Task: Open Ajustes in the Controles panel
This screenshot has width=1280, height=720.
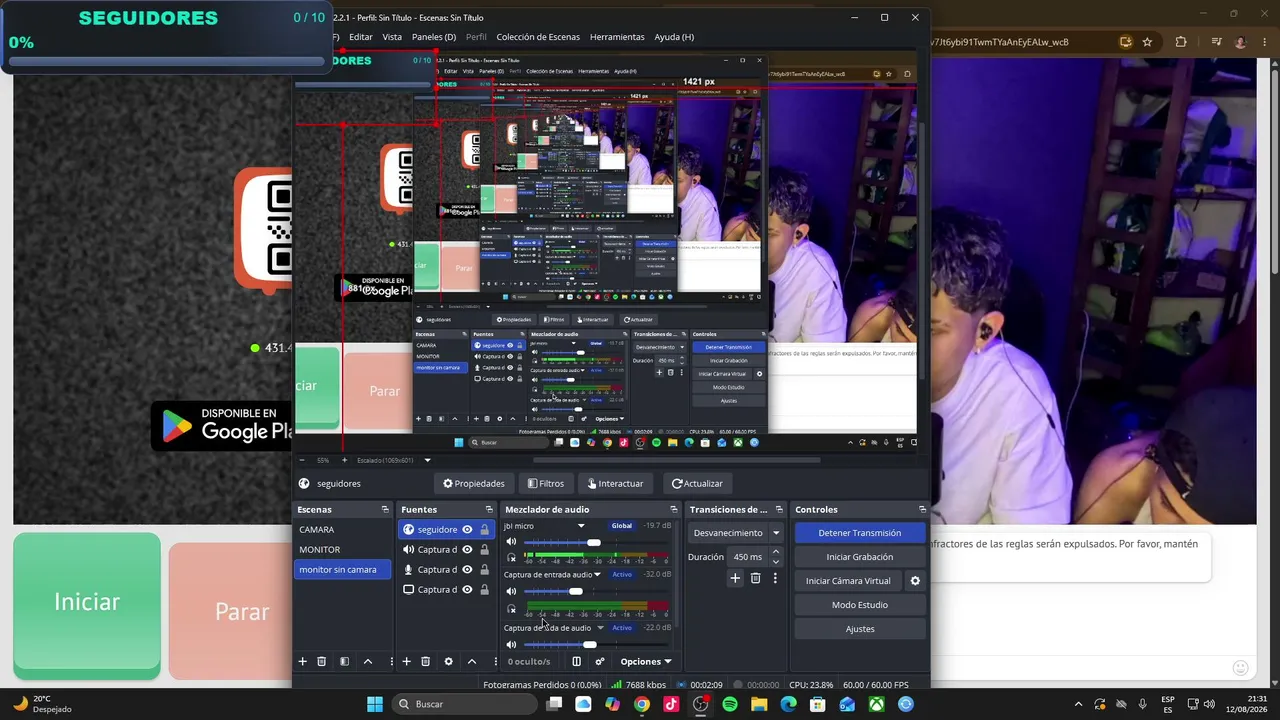Action: click(860, 629)
